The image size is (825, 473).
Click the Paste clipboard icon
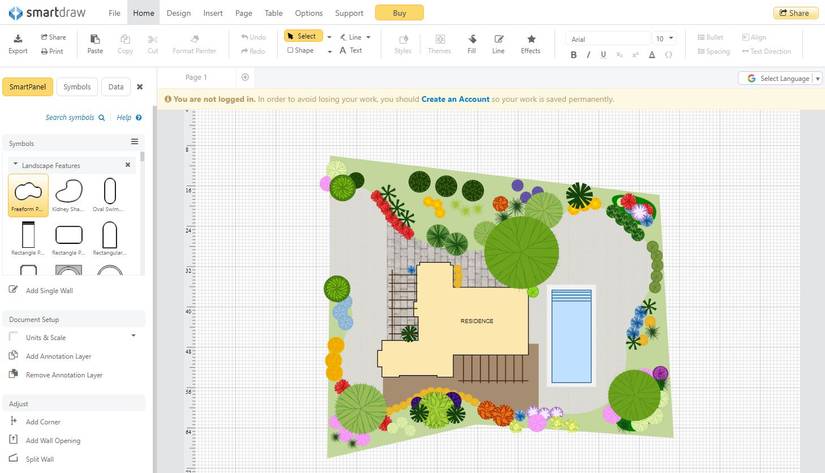point(95,38)
